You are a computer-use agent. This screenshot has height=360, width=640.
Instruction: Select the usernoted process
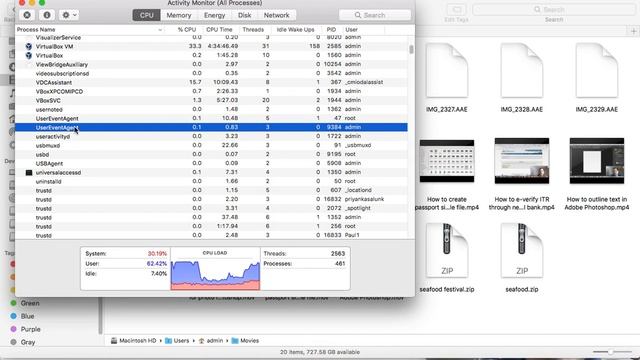click(x=211, y=109)
